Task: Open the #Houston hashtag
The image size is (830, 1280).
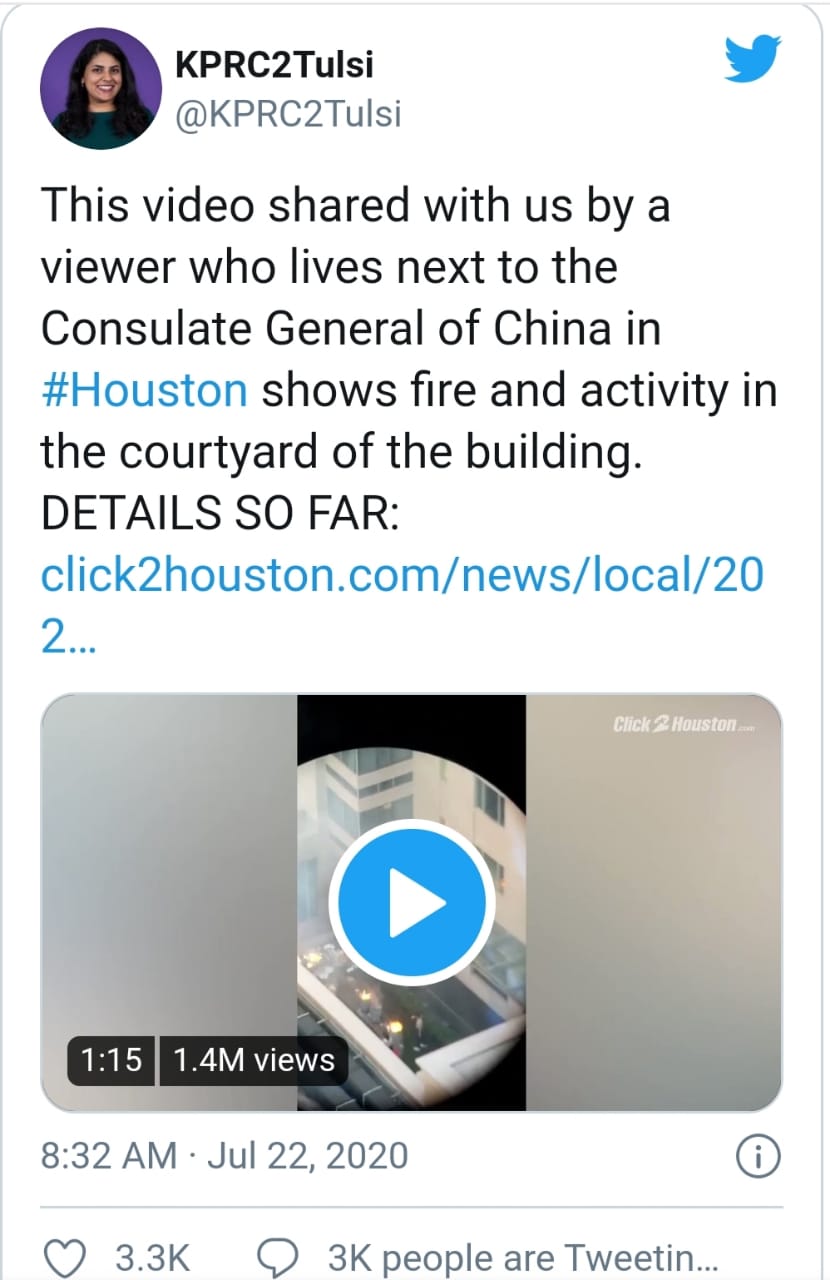Action: tap(144, 389)
